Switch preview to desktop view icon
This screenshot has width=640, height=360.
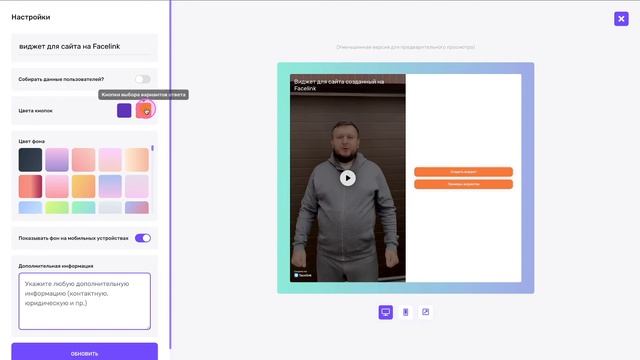pos(385,312)
